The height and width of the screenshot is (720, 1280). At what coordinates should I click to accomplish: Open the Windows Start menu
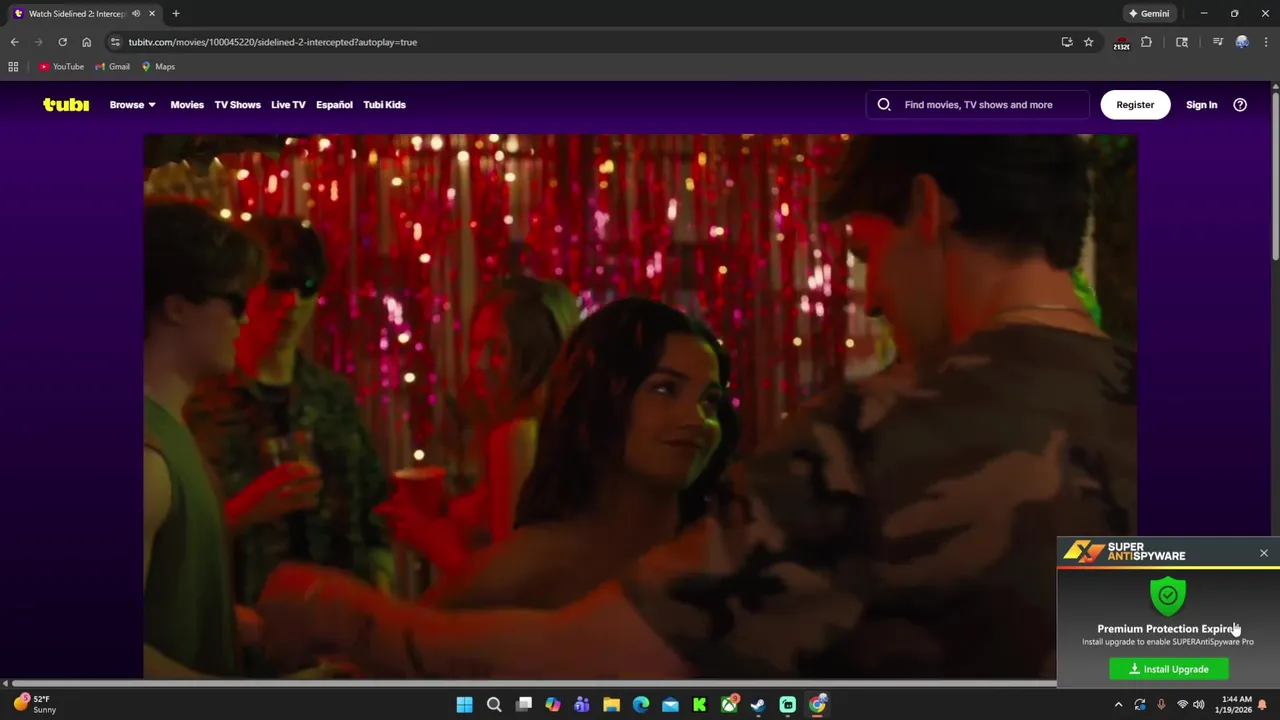tap(464, 705)
